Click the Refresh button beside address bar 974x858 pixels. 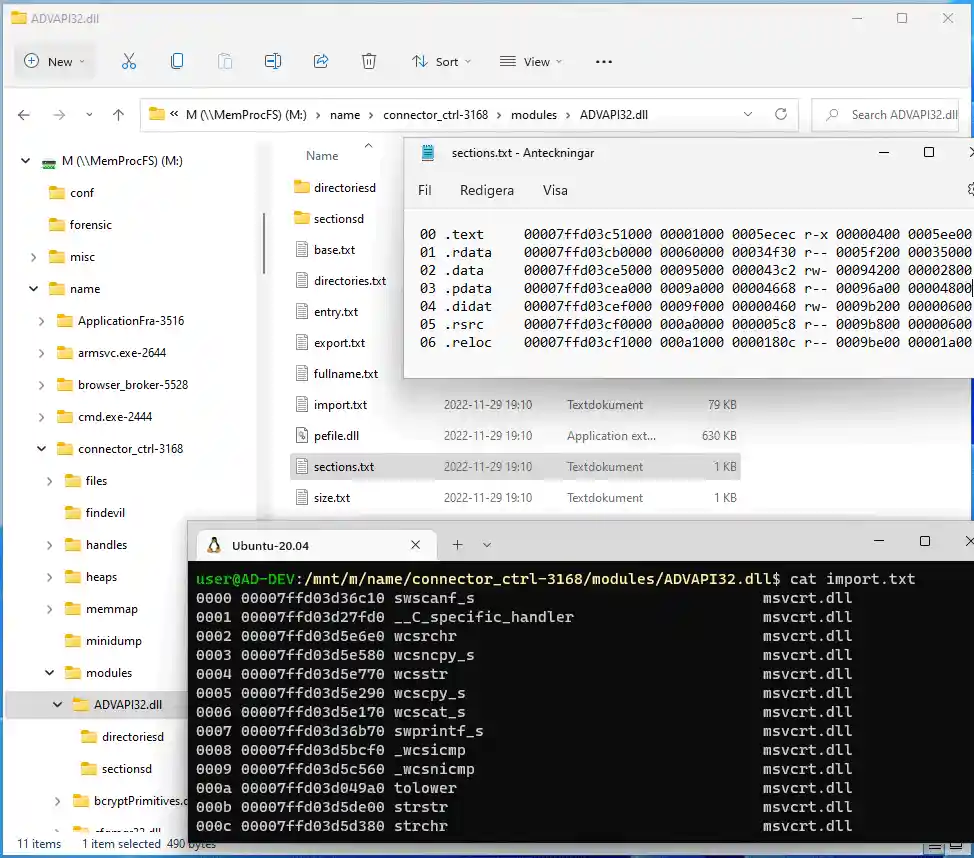[781, 114]
